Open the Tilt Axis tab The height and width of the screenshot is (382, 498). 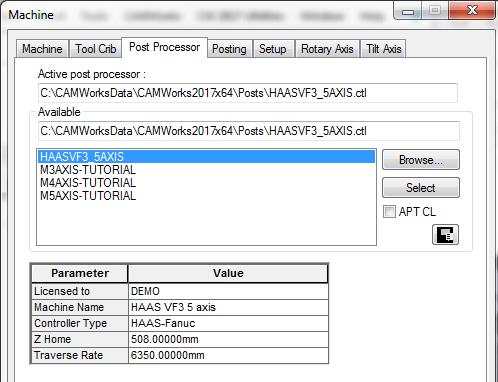(384, 49)
